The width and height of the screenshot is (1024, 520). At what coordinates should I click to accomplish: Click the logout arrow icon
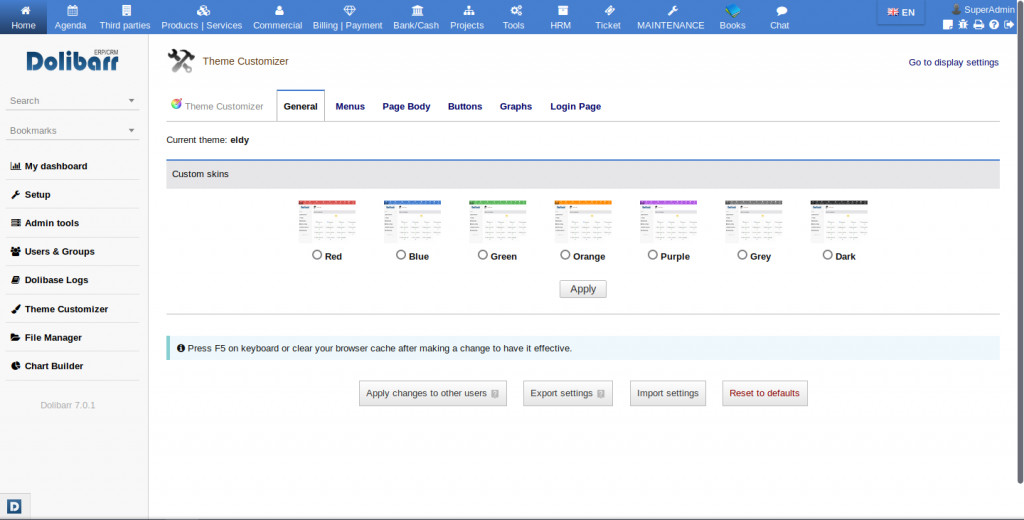point(1009,25)
